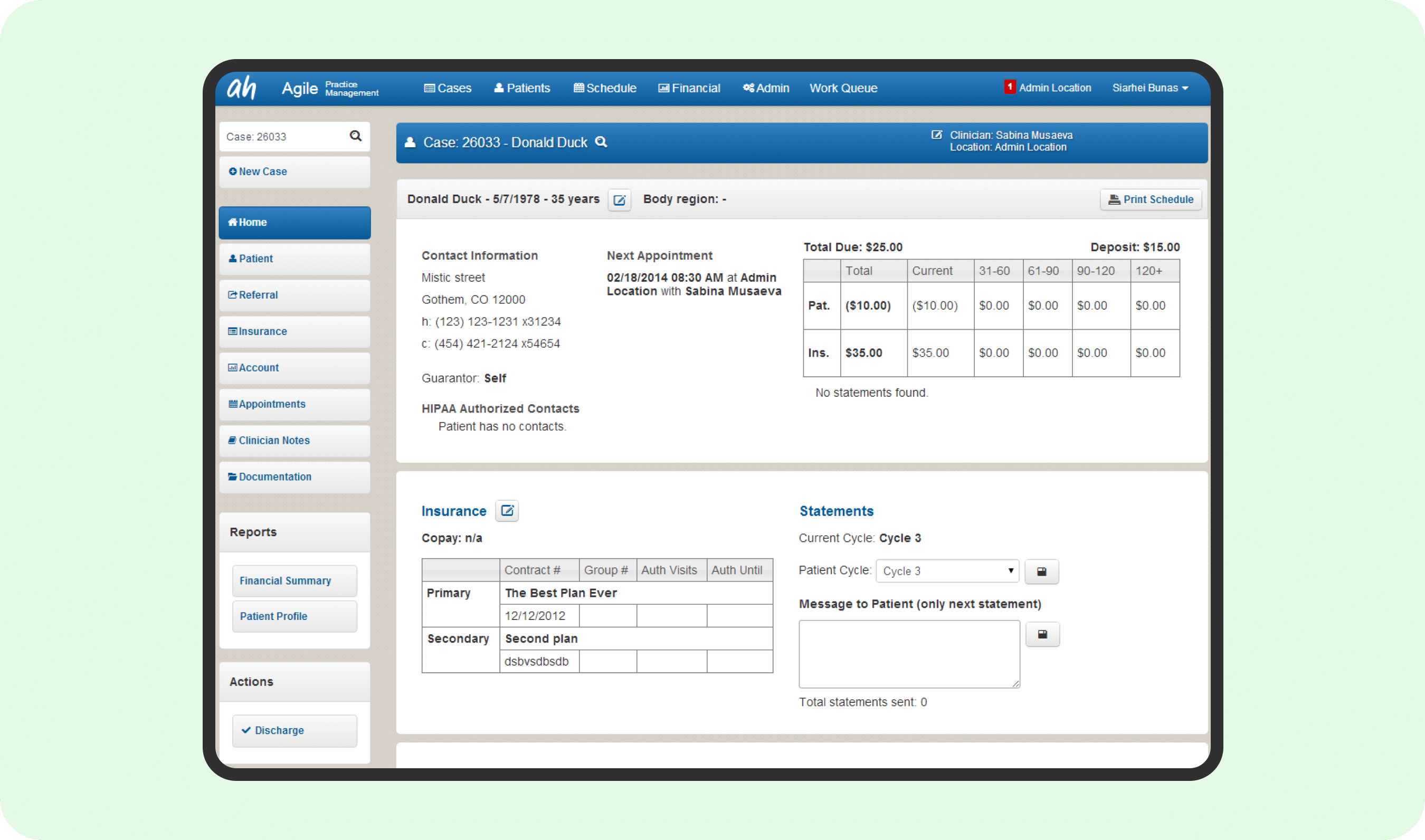This screenshot has height=840, width=1425.
Task: Open the Patient sidebar section
Action: pos(294,259)
